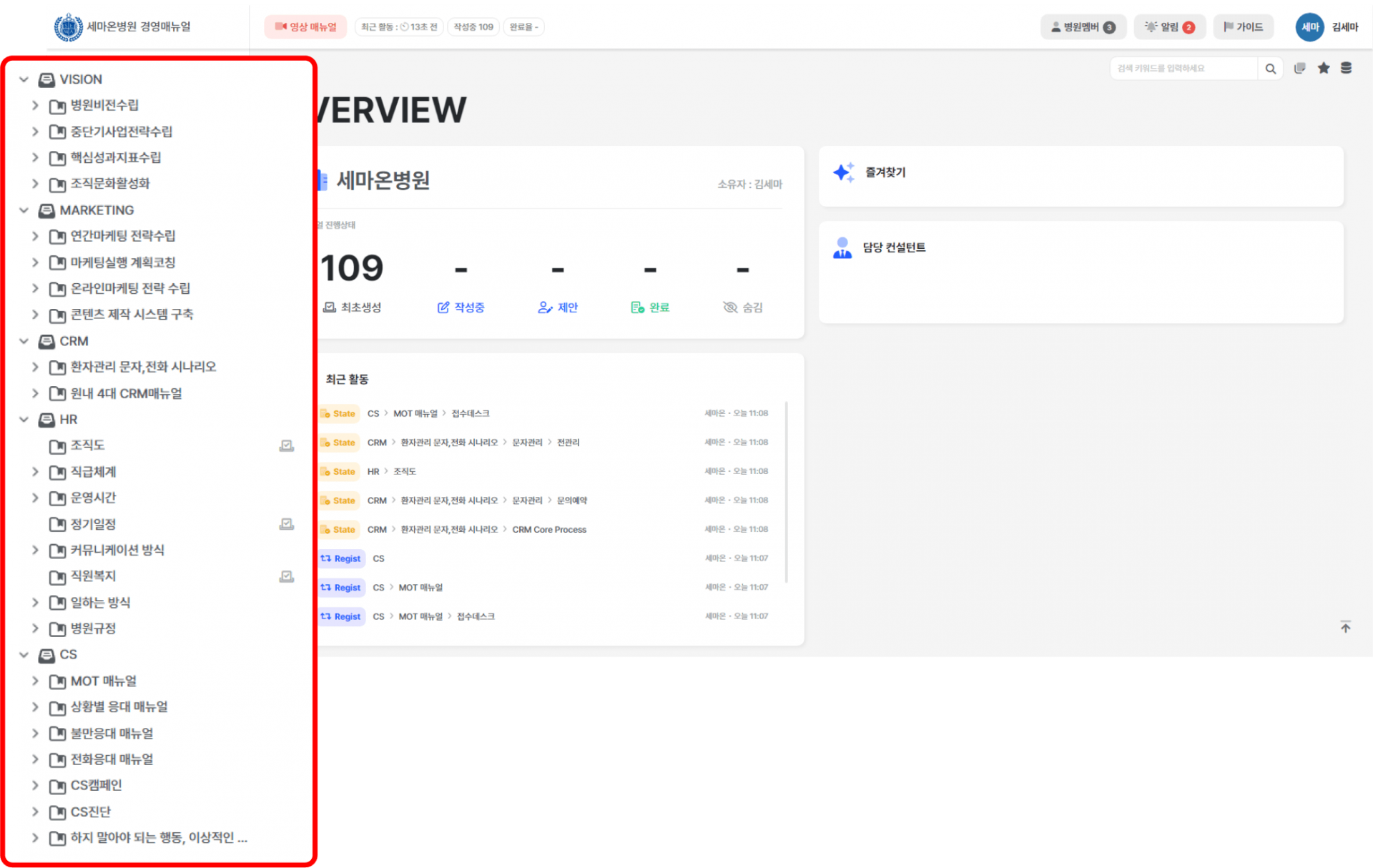Click the star favorites icon in toolbar
The width and height of the screenshot is (1373, 868).
point(1324,68)
